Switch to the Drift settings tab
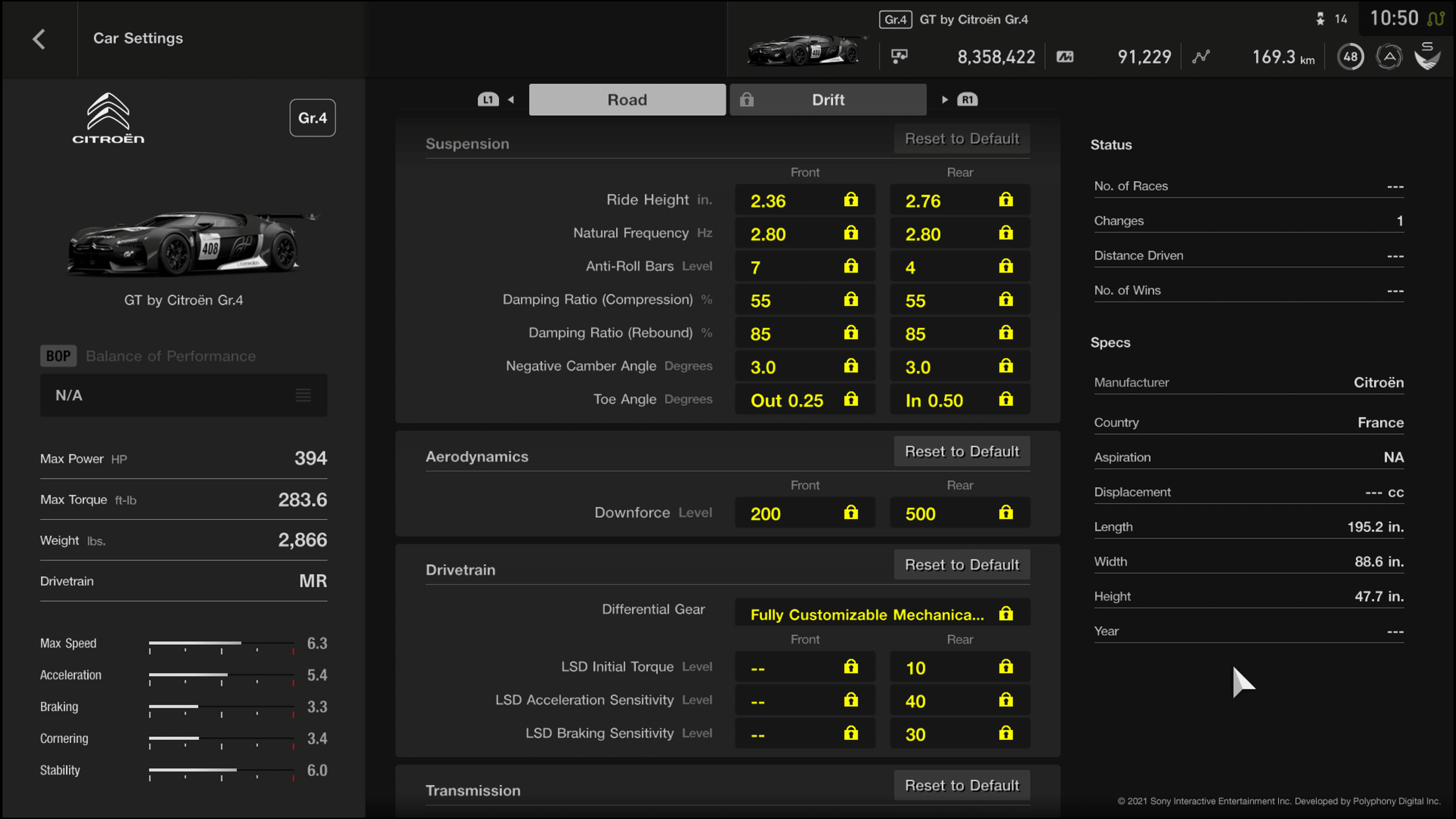 [x=828, y=100]
